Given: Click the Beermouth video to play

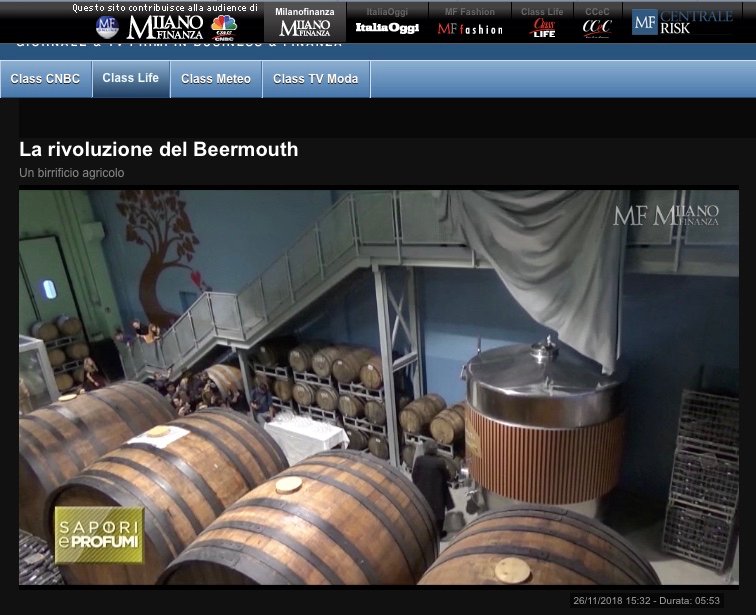Looking at the screenshot, I should tap(378, 387).
